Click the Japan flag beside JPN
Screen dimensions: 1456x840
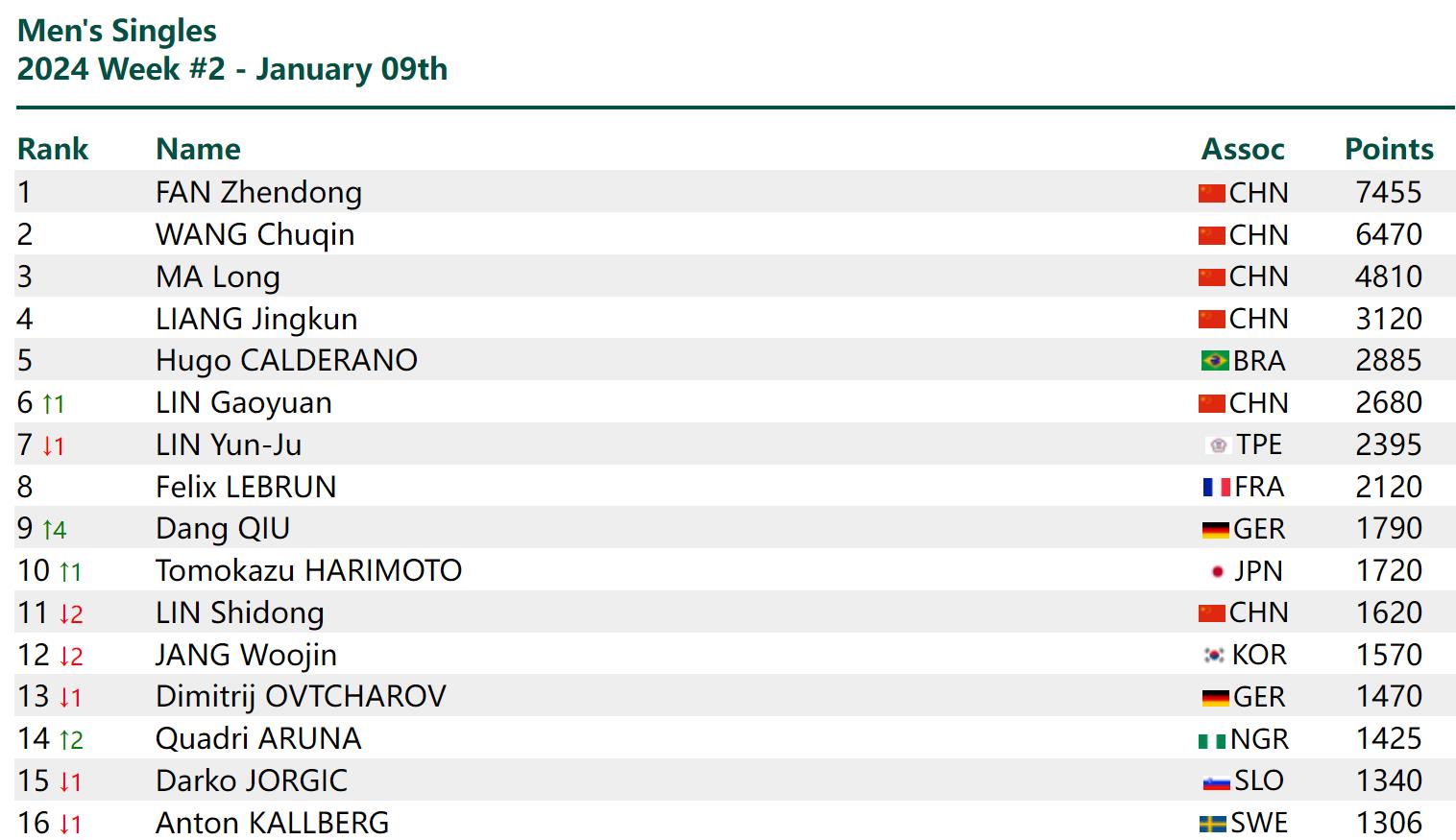tap(1218, 572)
